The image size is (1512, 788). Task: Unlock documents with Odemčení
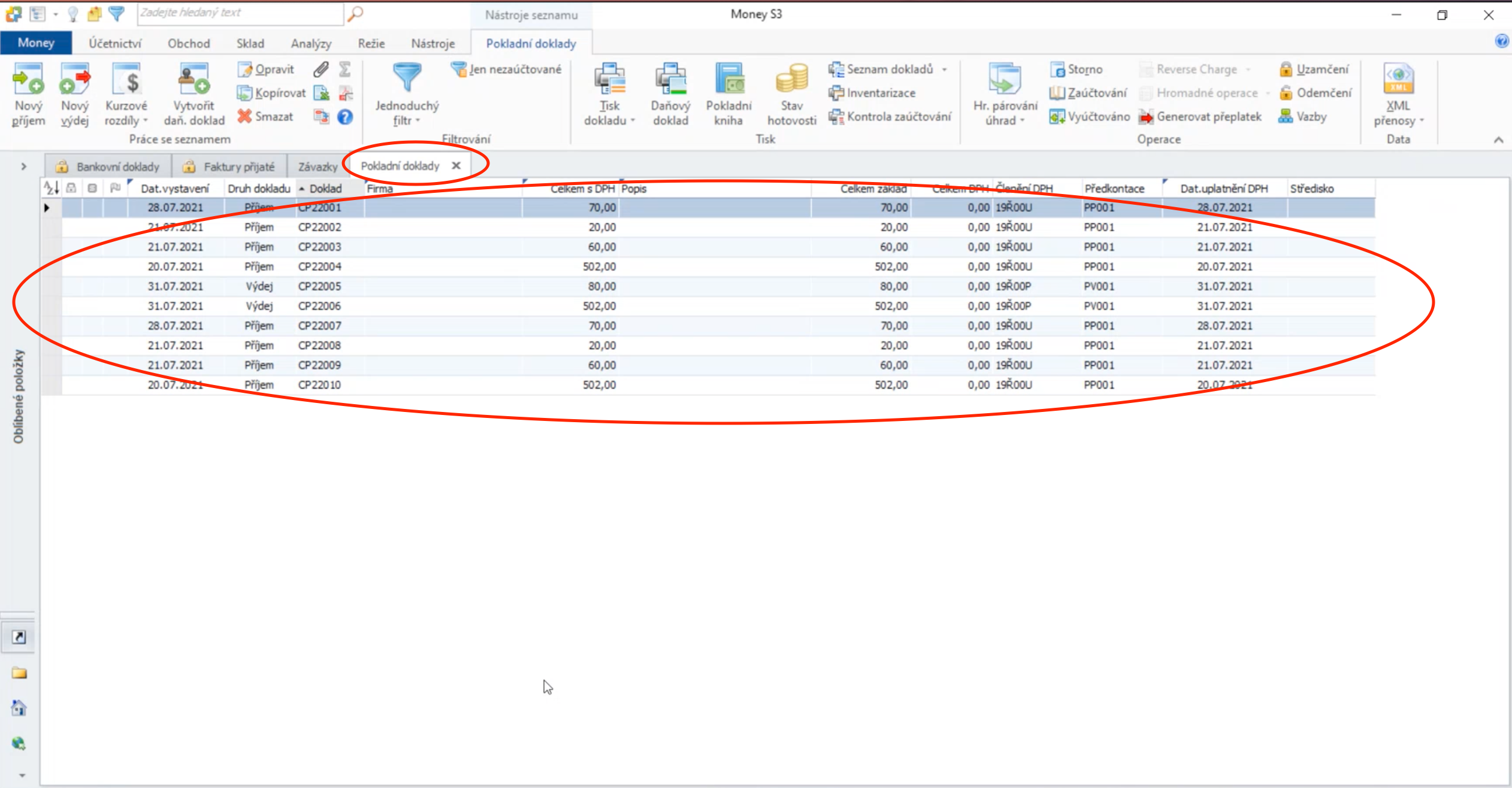click(x=1316, y=93)
